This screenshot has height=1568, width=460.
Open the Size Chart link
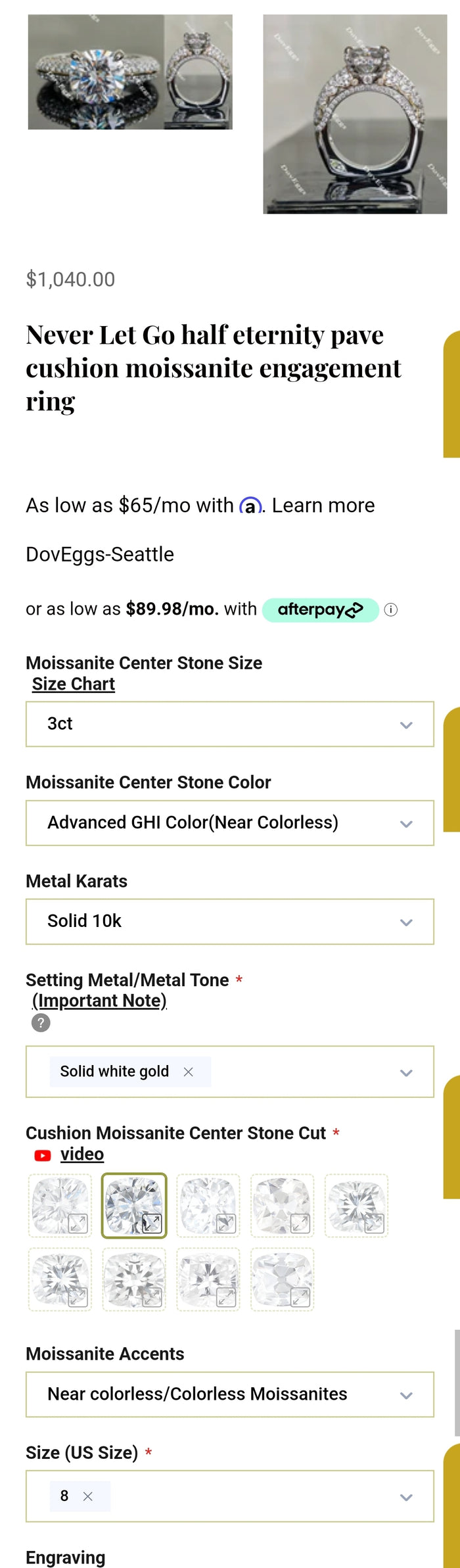tap(74, 684)
